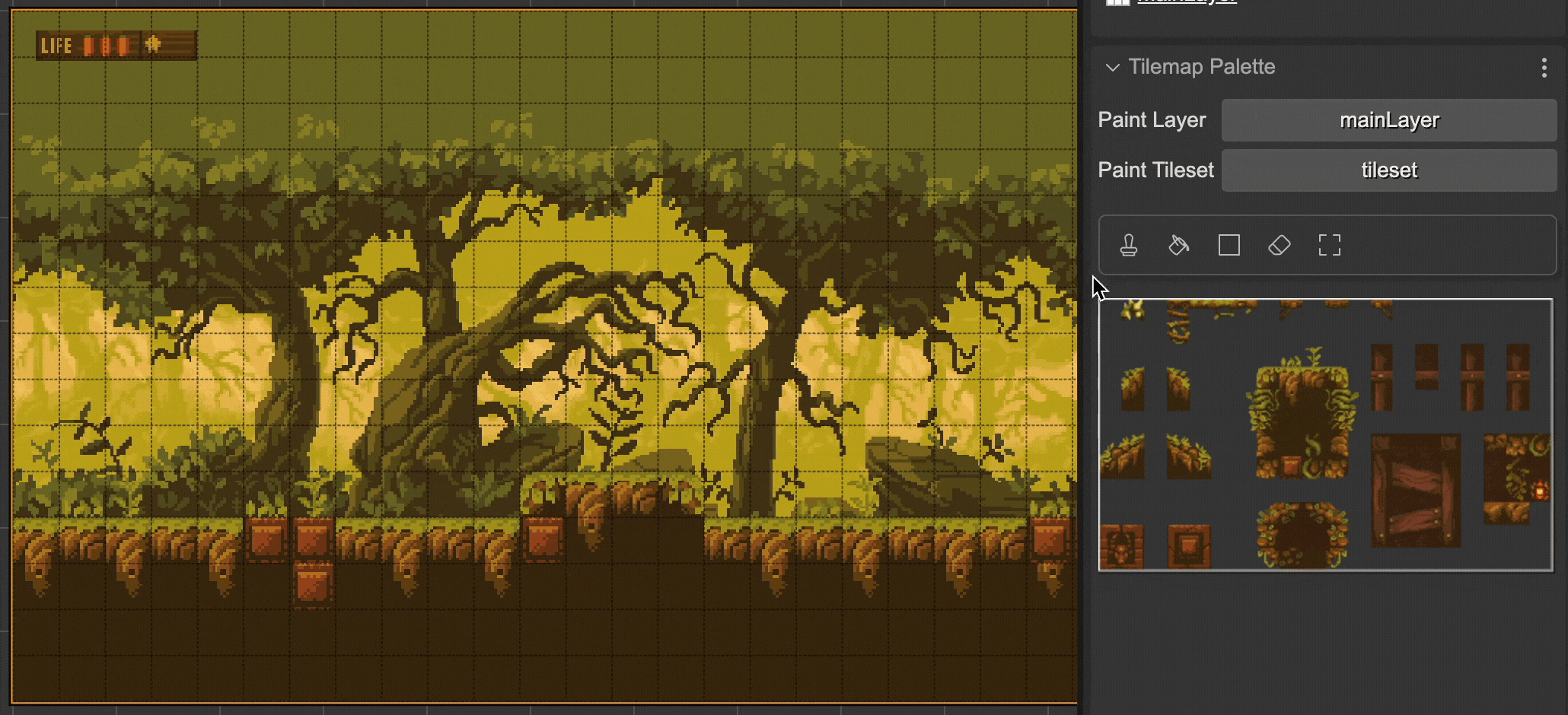Choose the carved face brick tile
The image size is (1568, 715).
[x=1121, y=546]
